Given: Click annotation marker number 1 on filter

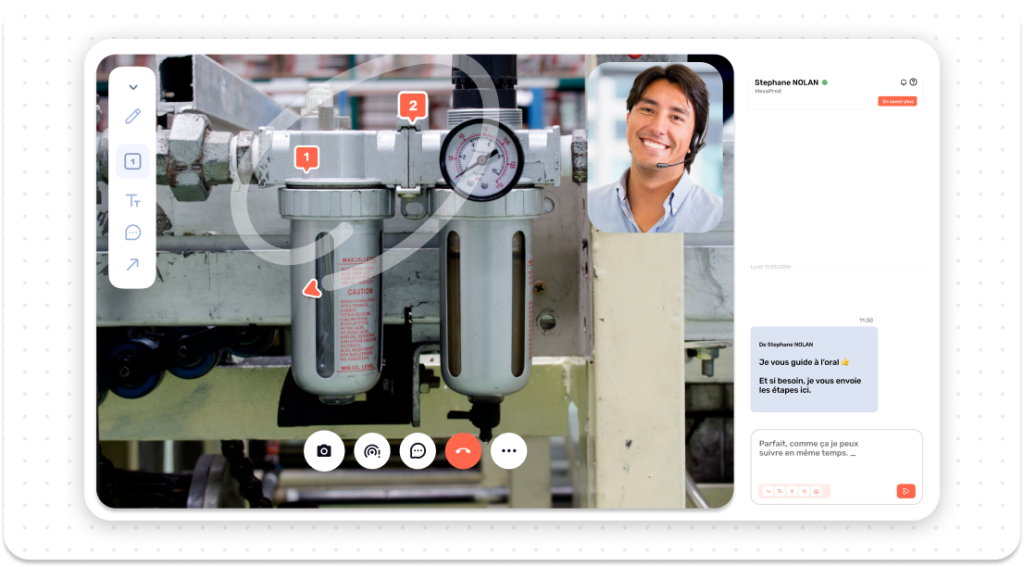Looking at the screenshot, I should pyautogui.click(x=307, y=157).
